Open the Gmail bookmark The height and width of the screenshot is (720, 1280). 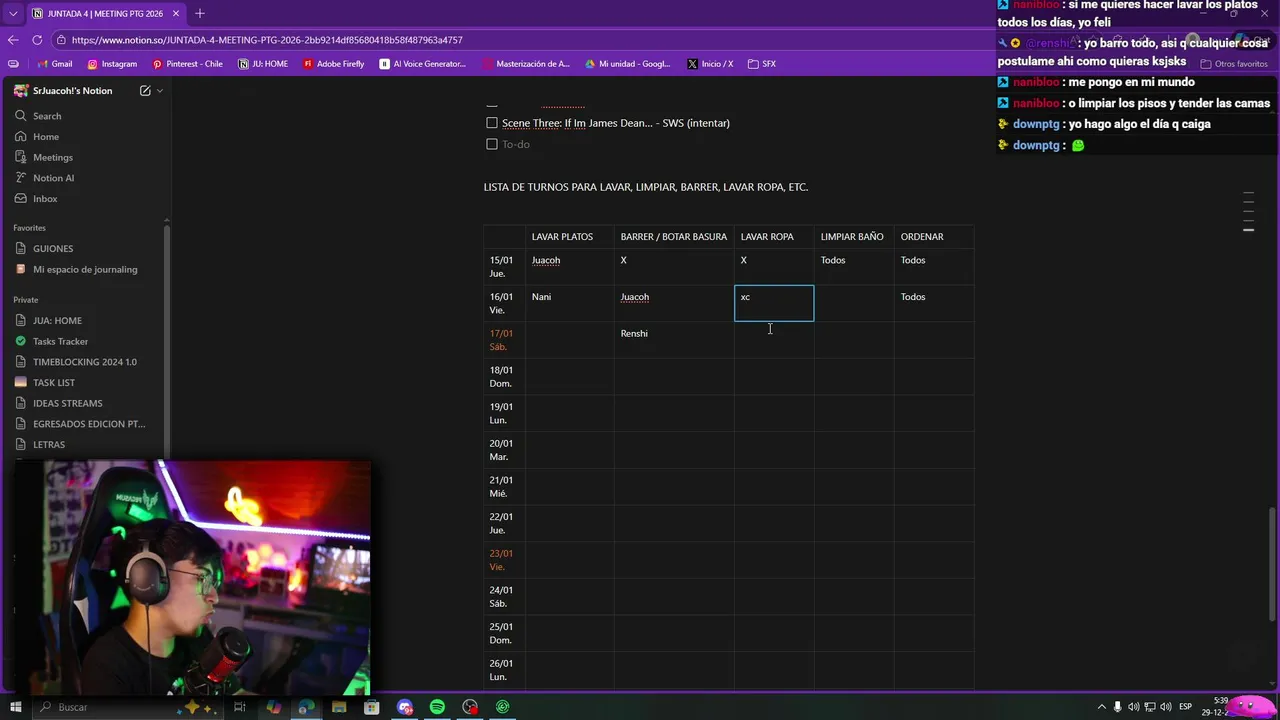tap(54, 64)
